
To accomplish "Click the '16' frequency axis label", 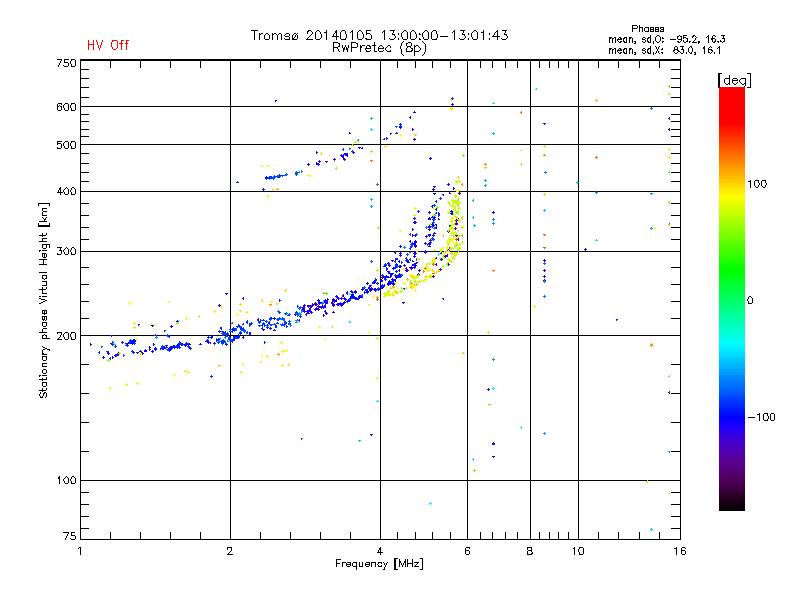I will coord(680,551).
